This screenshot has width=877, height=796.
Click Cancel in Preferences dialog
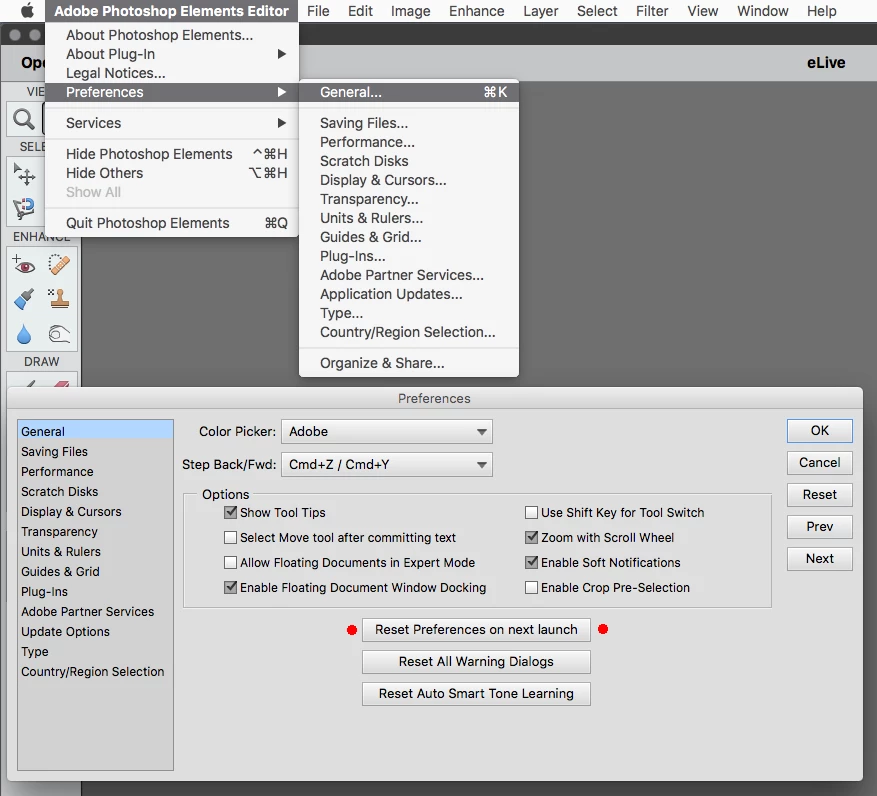click(819, 463)
